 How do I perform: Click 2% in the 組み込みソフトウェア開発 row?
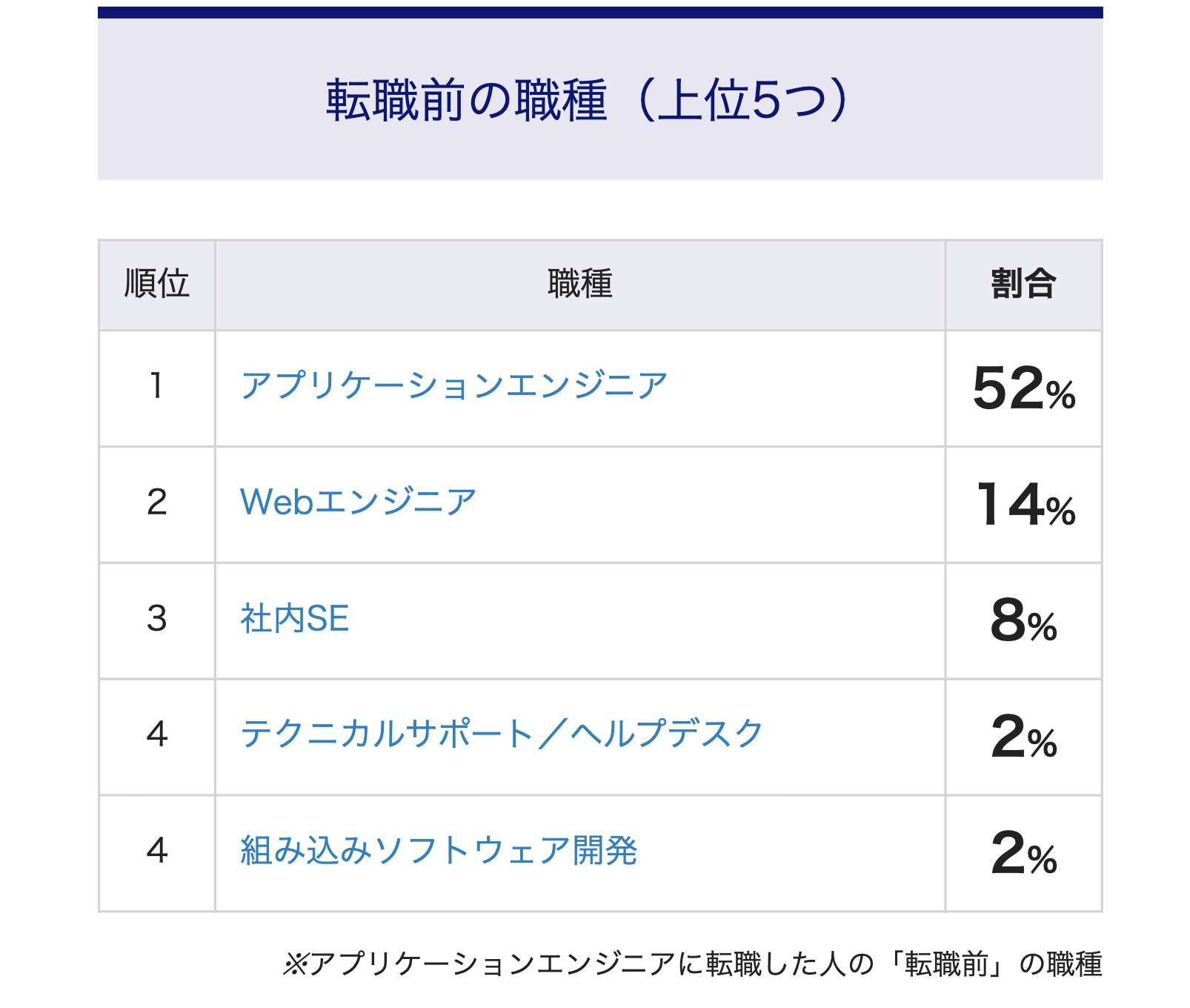[1023, 853]
